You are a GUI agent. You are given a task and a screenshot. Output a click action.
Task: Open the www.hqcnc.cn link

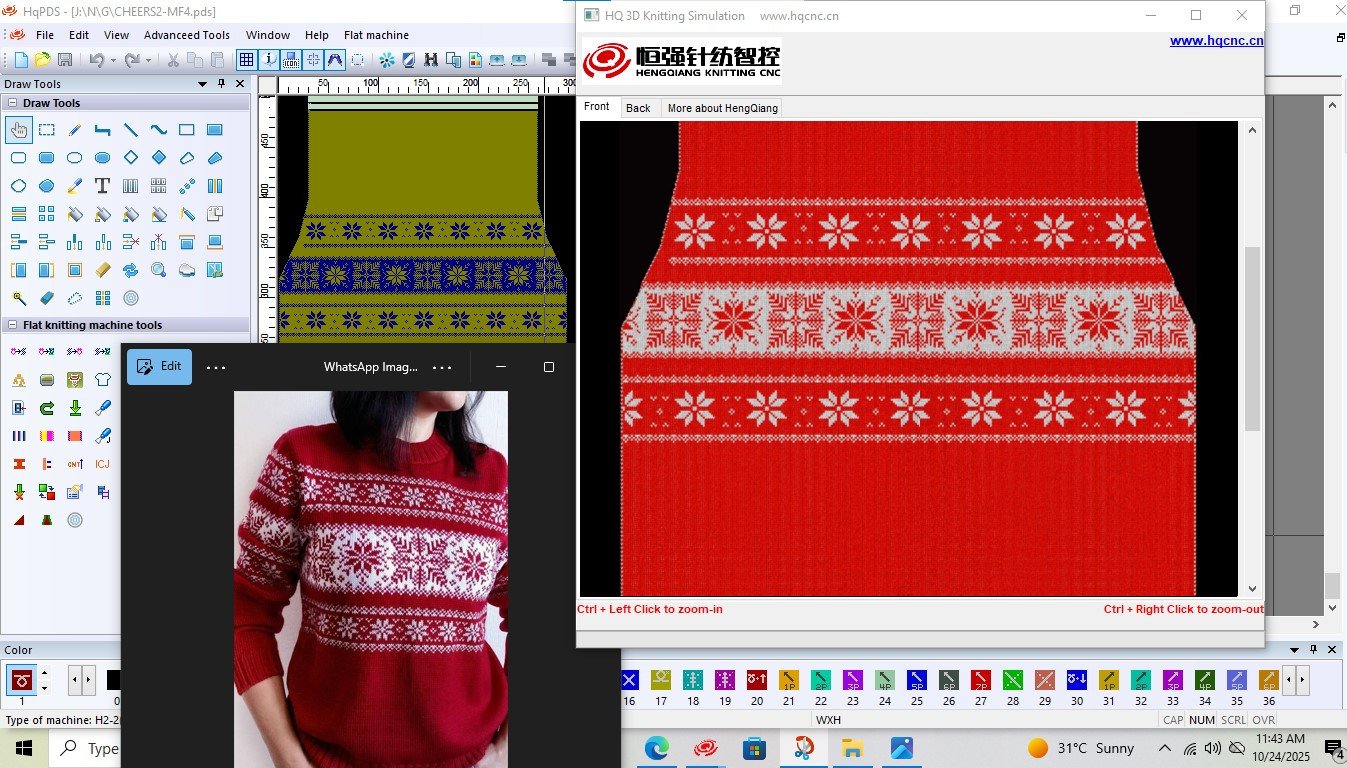click(1216, 41)
